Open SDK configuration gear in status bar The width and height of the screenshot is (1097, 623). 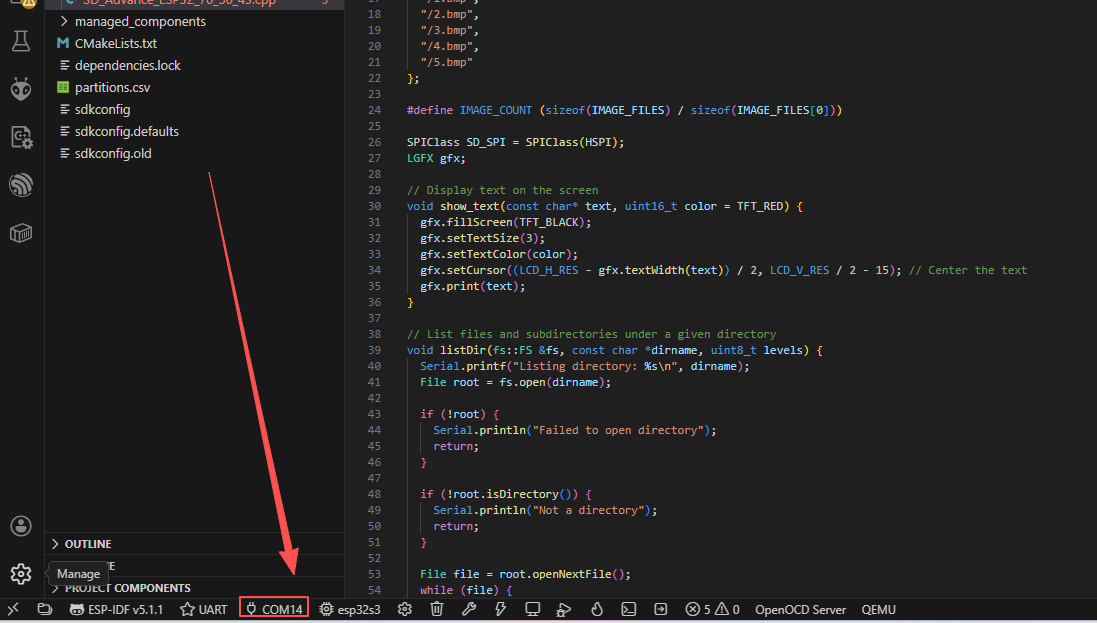click(404, 609)
